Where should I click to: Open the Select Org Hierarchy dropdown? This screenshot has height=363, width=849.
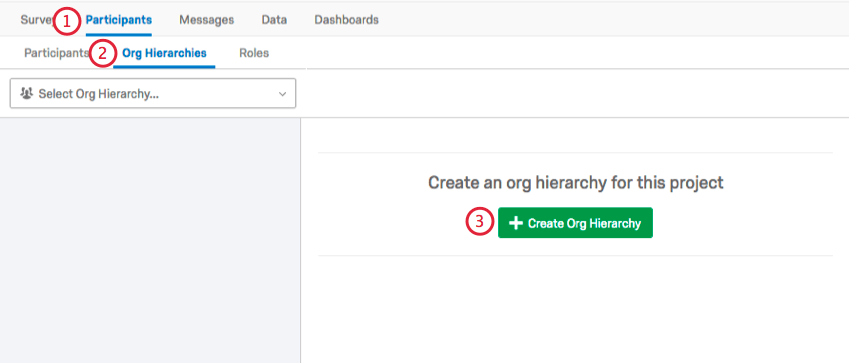coord(153,93)
